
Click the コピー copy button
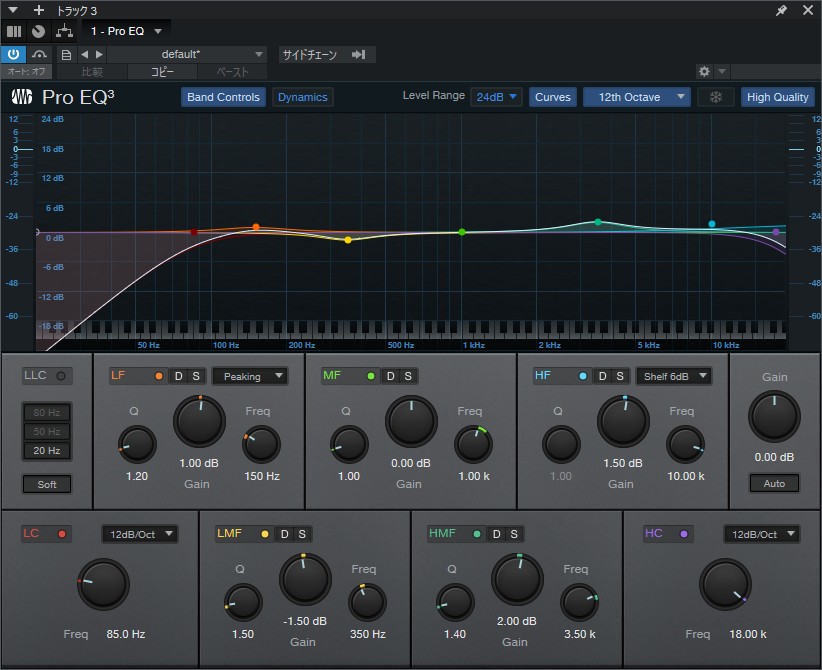point(163,72)
